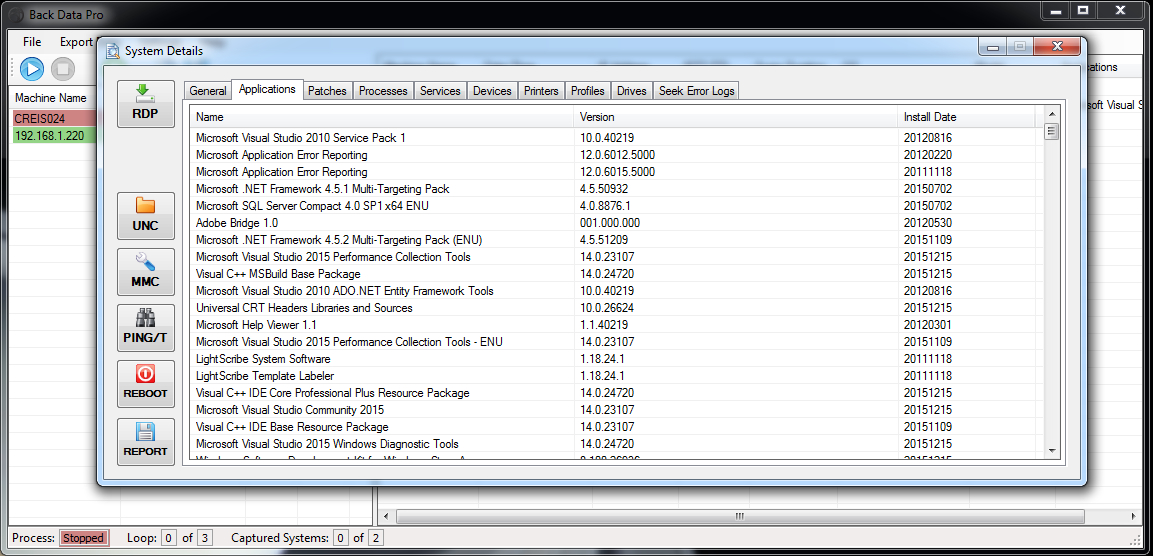The image size is (1153, 556).
Task: Launch the MMC wrench button
Action: (x=146, y=271)
